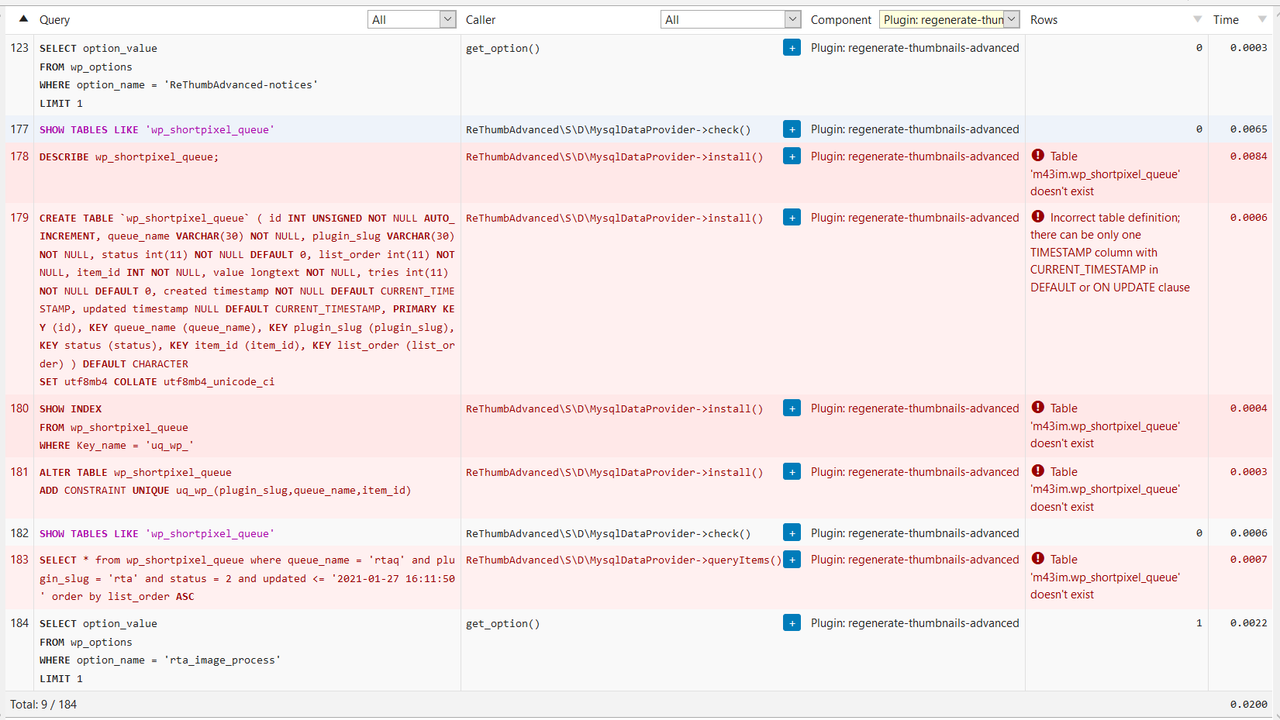Viewport: 1280px width, 720px height.
Task: Click MysqlDataProvider->queryItems() caller text
Action: [x=624, y=560]
